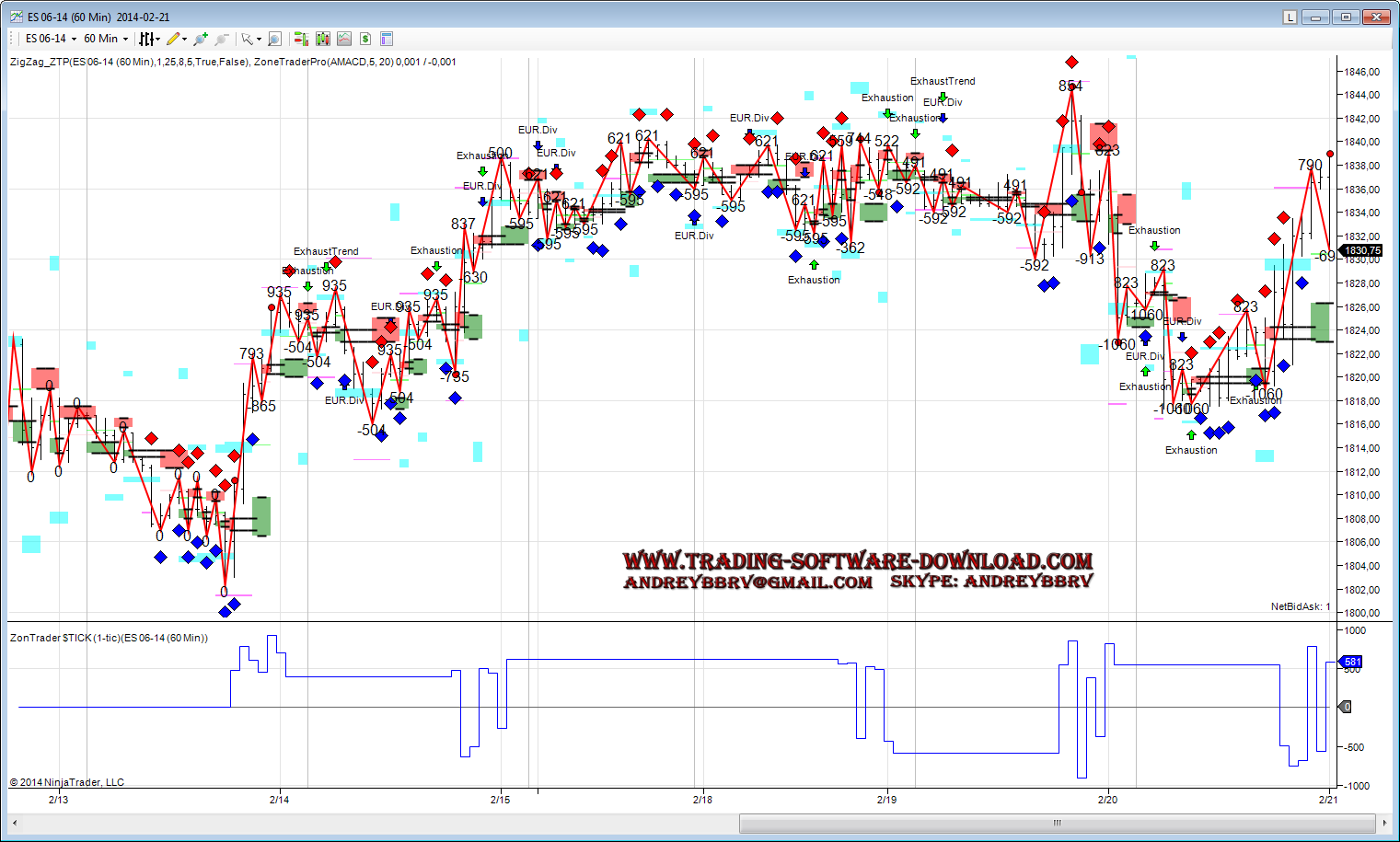
Task: Open the Data Series candlestick icon
Action: point(322,39)
